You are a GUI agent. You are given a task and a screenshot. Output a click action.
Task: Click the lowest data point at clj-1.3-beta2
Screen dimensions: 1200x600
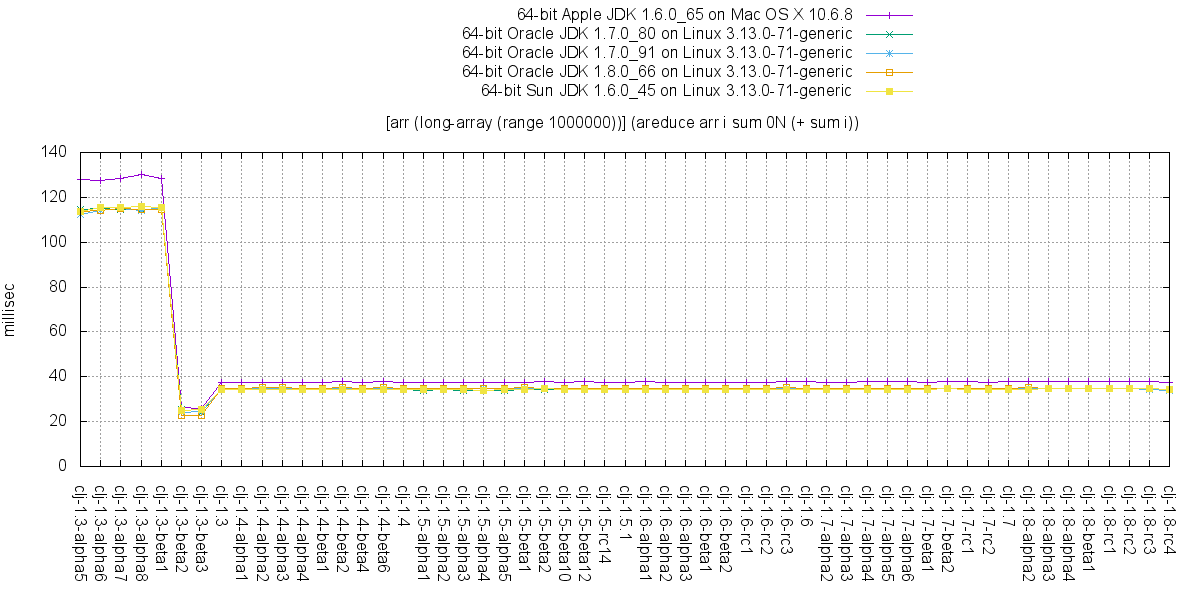[x=182, y=415]
